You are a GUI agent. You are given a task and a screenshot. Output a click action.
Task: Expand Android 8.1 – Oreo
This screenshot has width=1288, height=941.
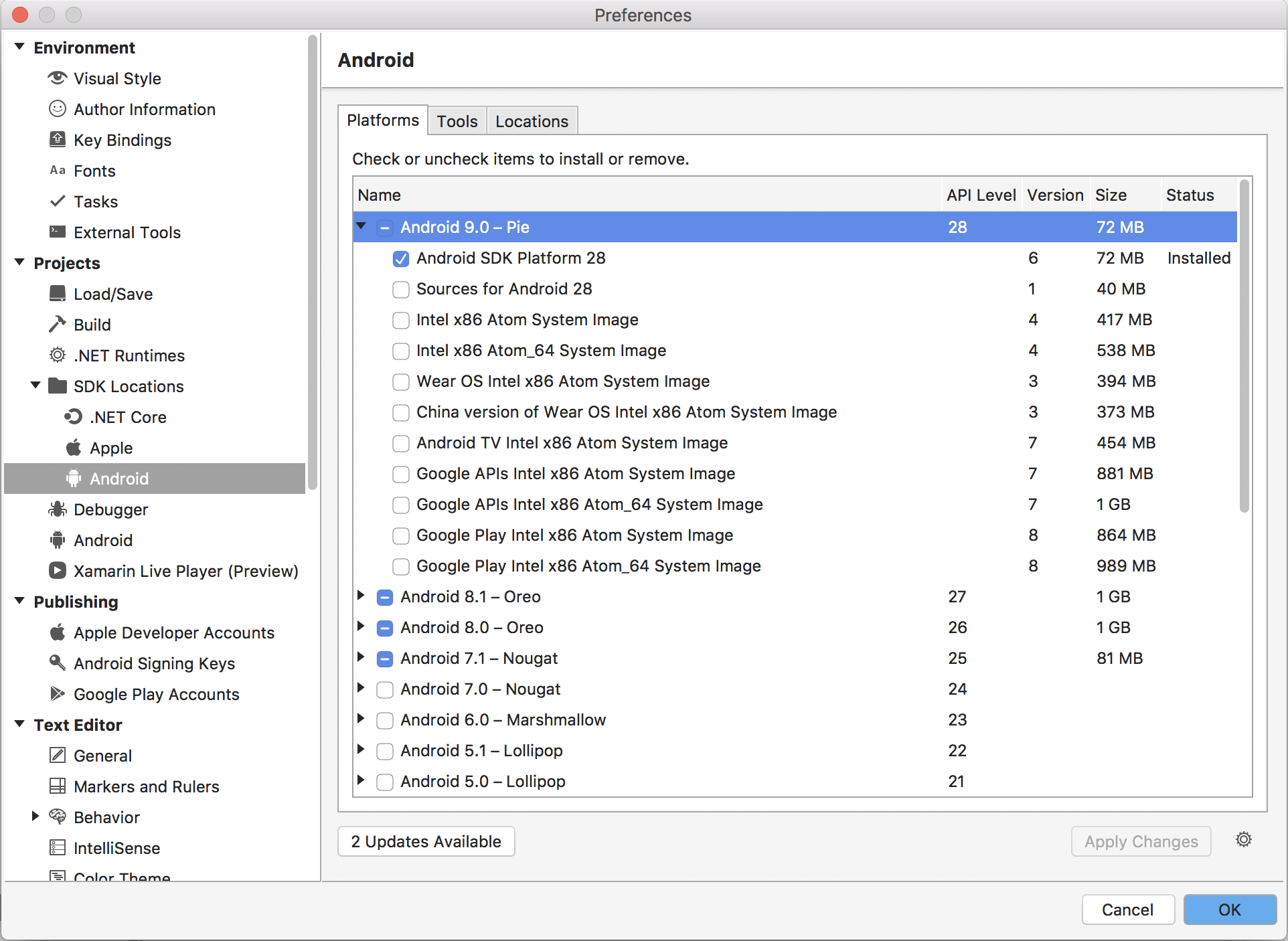point(361,596)
